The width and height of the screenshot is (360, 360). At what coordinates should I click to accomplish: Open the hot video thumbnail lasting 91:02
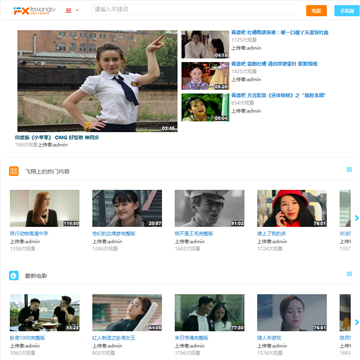(209, 208)
